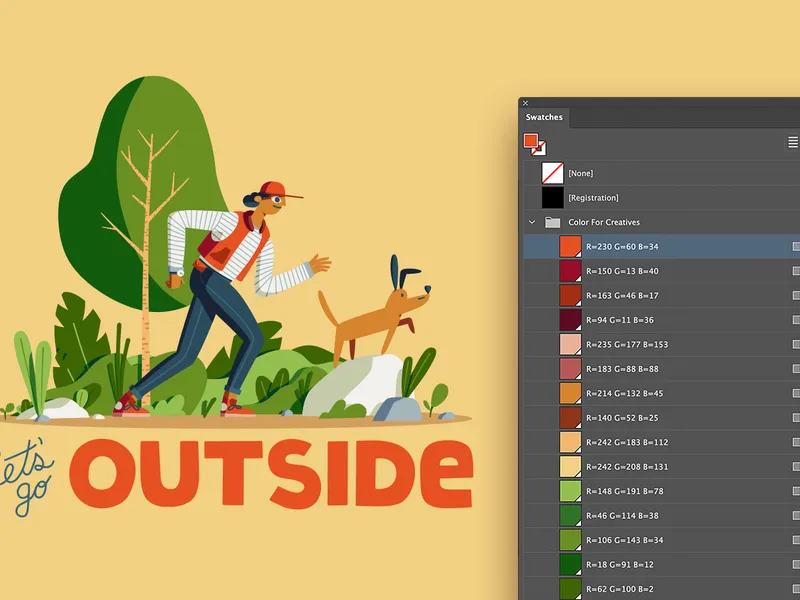Pick the R=94 G=11 B=36 maroon swatch

570,320
